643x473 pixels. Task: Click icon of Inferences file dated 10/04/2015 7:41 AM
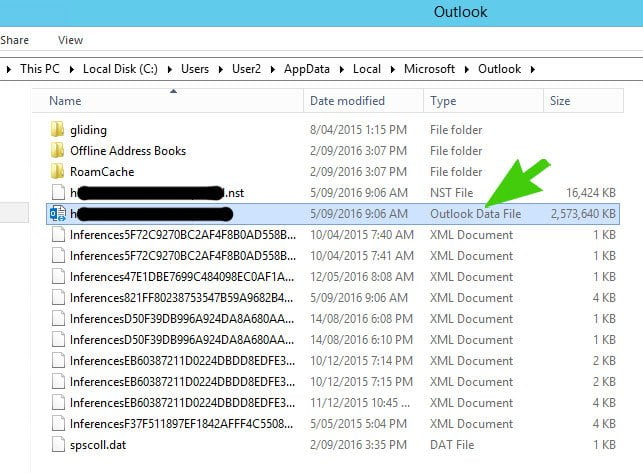58,256
